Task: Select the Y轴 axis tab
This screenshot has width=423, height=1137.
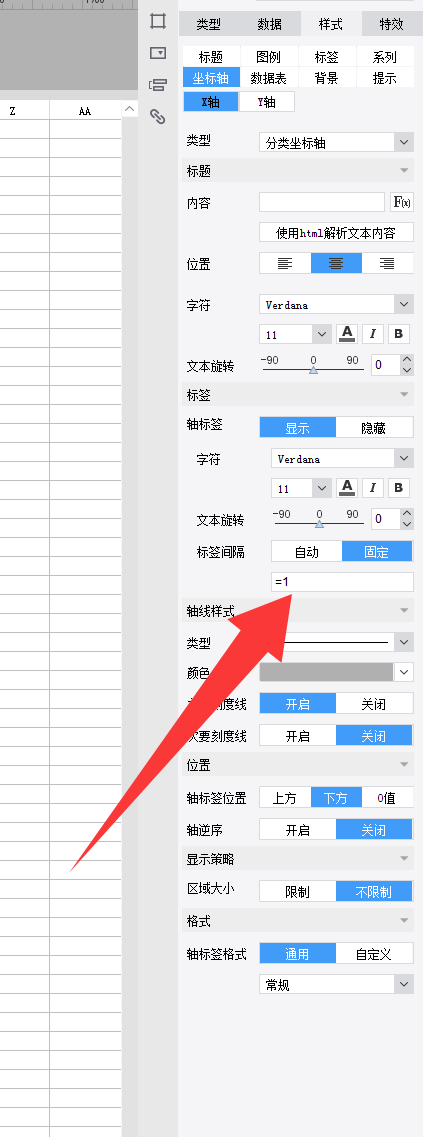Action: click(x=267, y=102)
